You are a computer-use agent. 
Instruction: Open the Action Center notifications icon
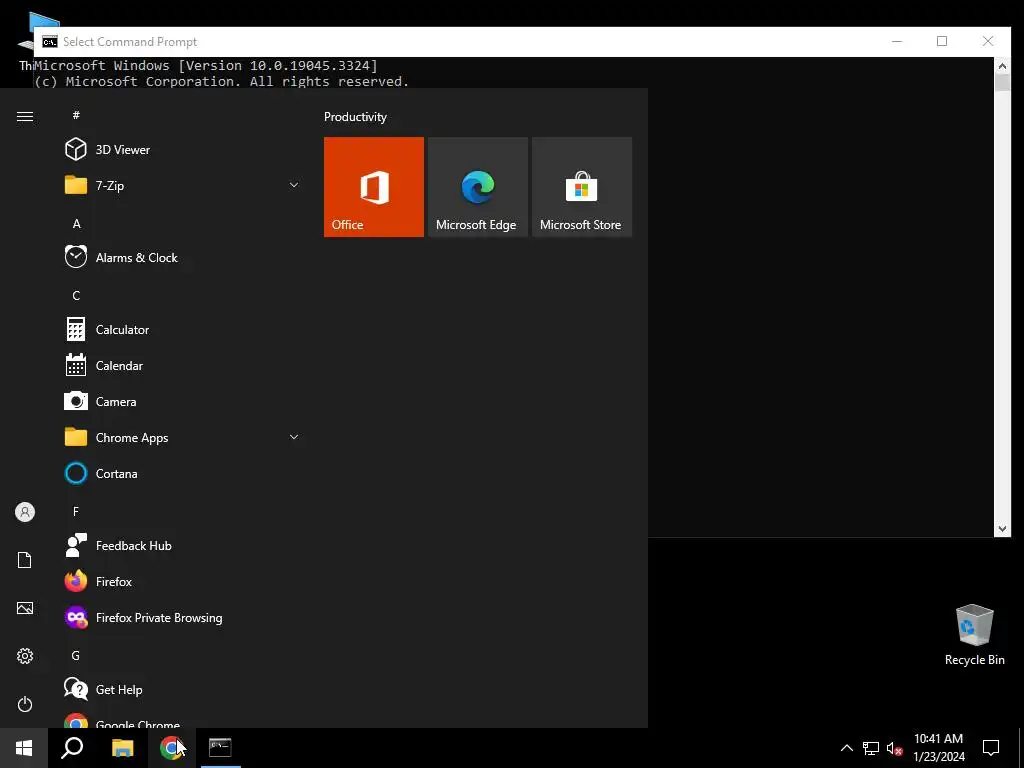tap(991, 748)
